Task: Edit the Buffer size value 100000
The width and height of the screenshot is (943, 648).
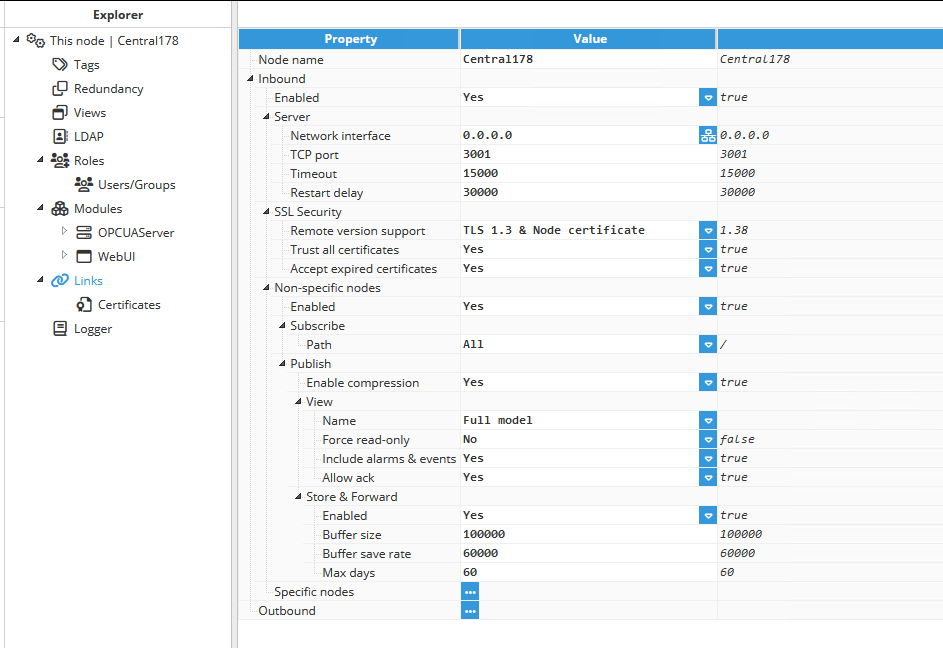Action: pyautogui.click(x=588, y=534)
